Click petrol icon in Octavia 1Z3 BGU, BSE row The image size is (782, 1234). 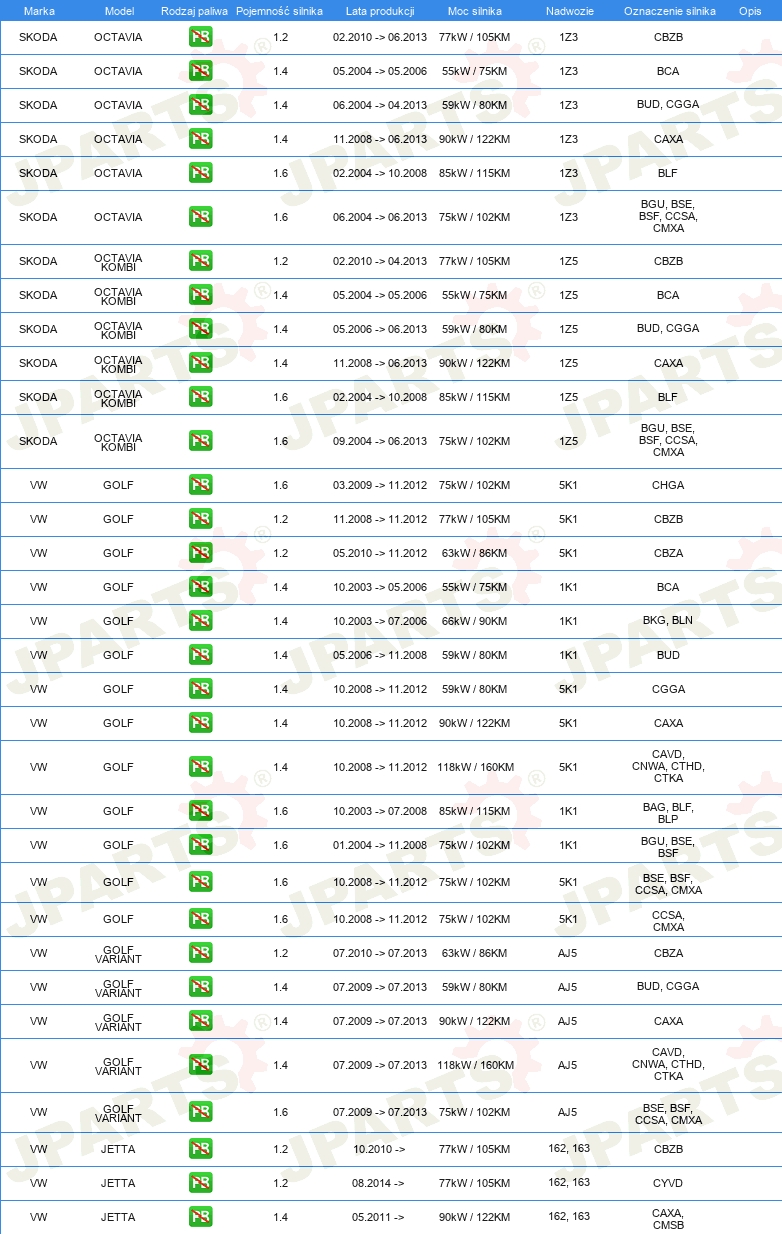pos(200,217)
